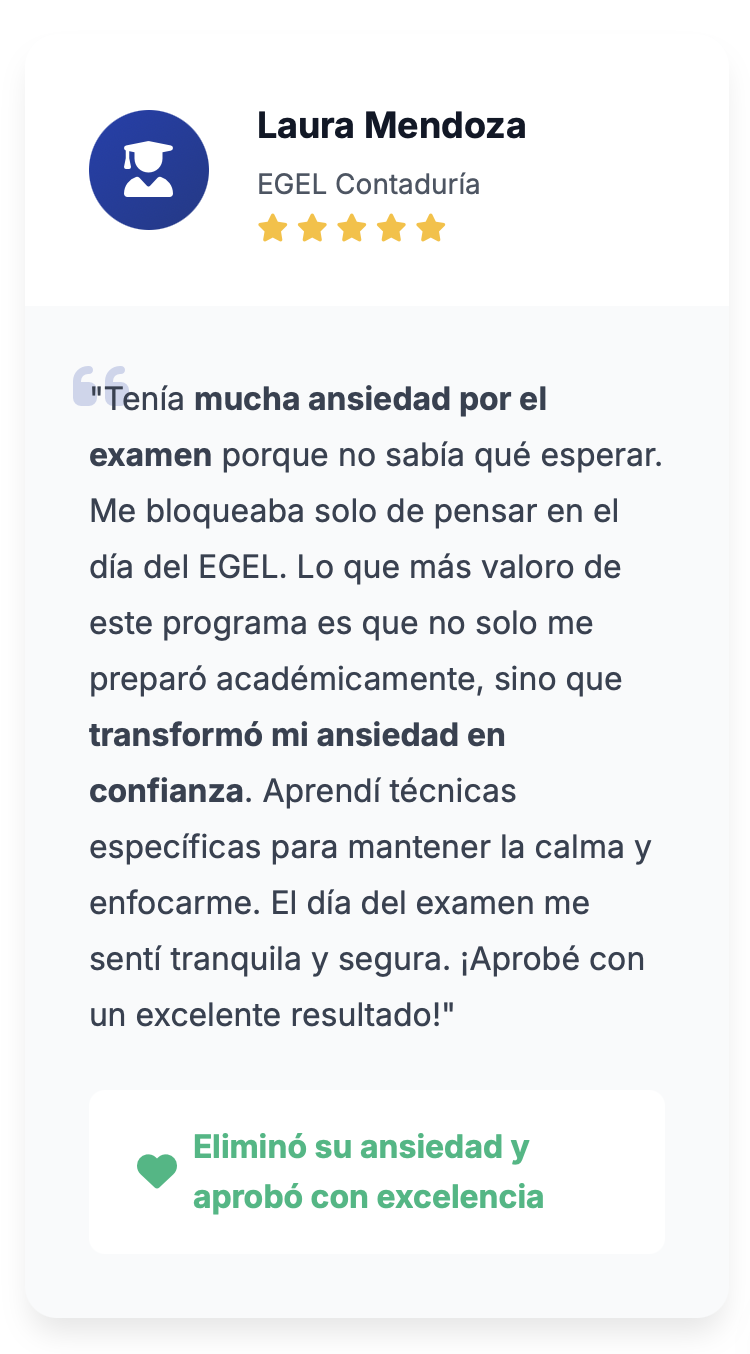
Task: Click the graduate cap avatar icon
Action: pos(149,170)
